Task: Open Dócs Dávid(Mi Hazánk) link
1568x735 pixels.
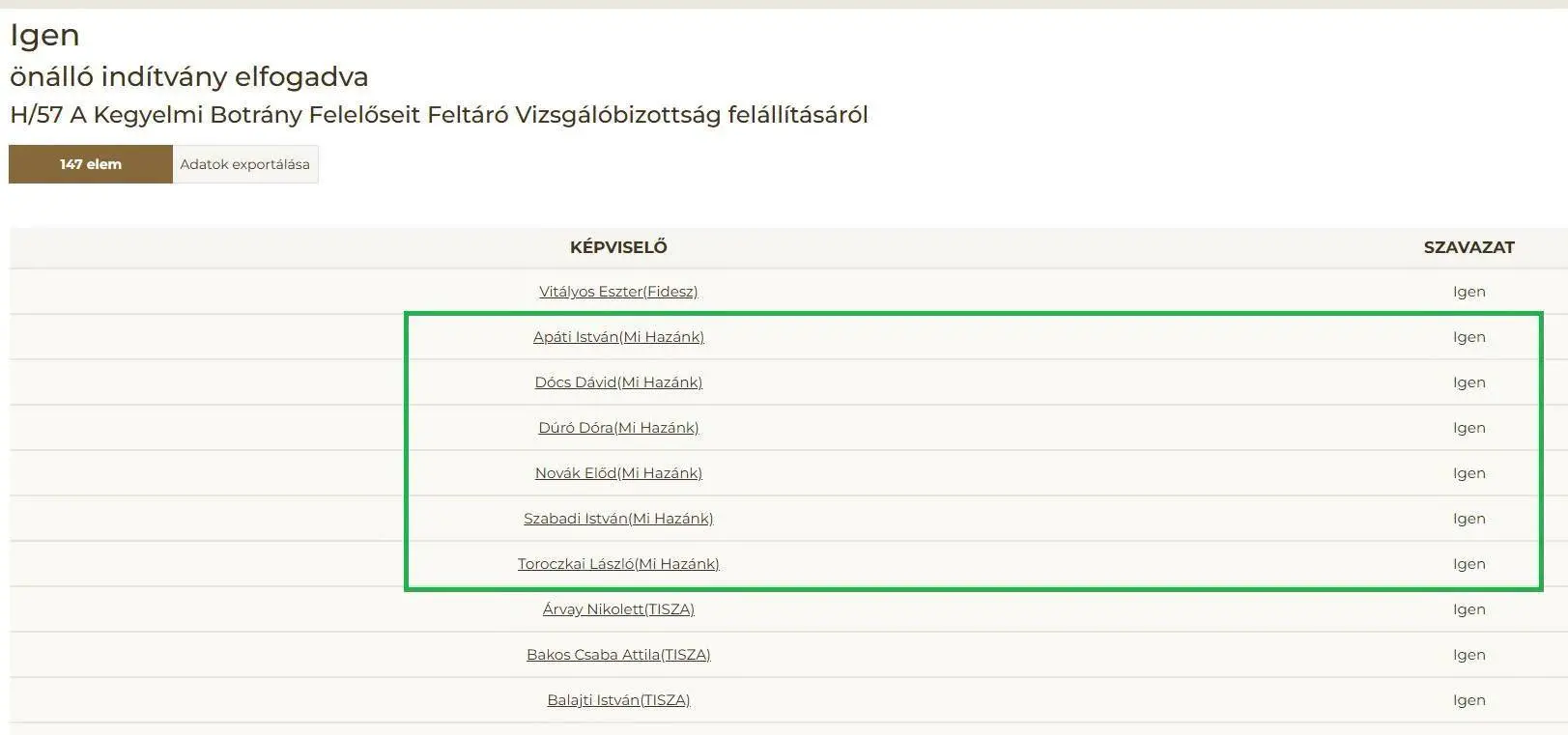Action: (618, 382)
